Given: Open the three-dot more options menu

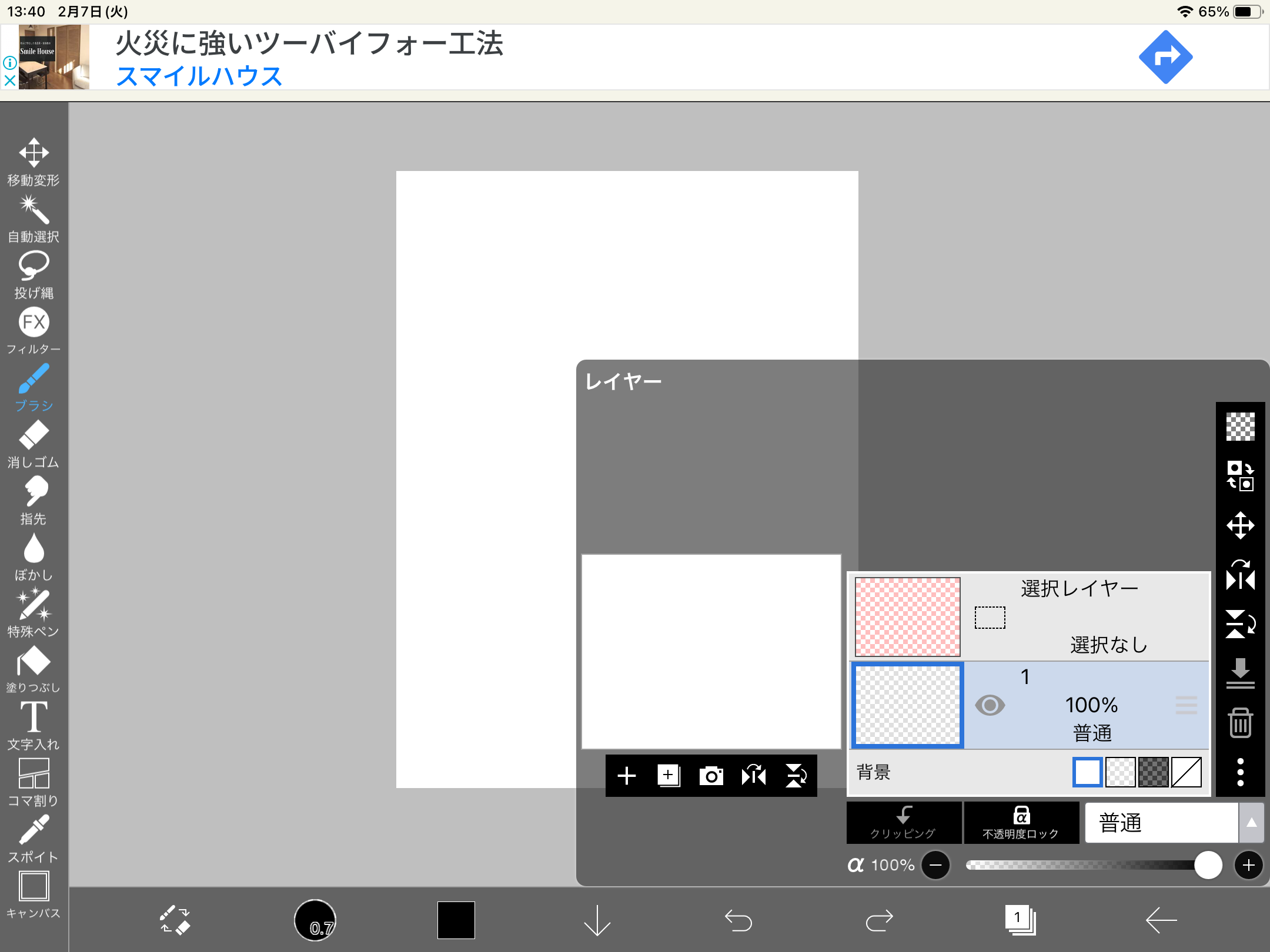Looking at the screenshot, I should click(1240, 772).
